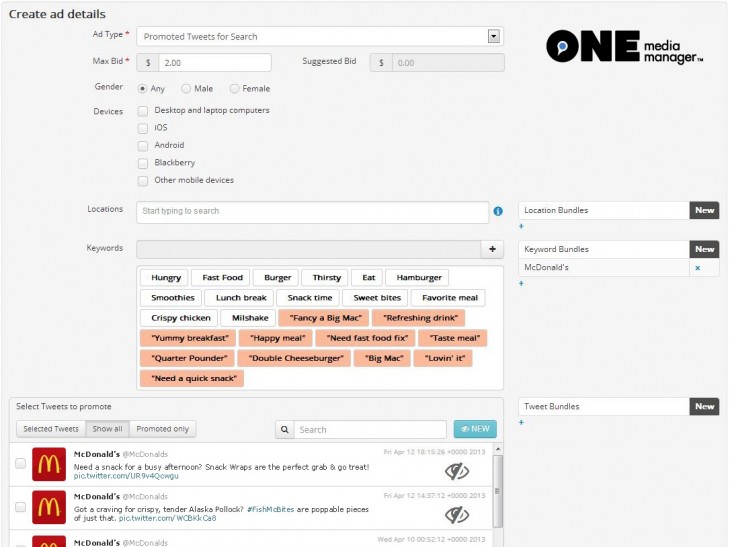Select the Sweet bites keyword tag
Screen dimensions: 730x547
click(377, 298)
